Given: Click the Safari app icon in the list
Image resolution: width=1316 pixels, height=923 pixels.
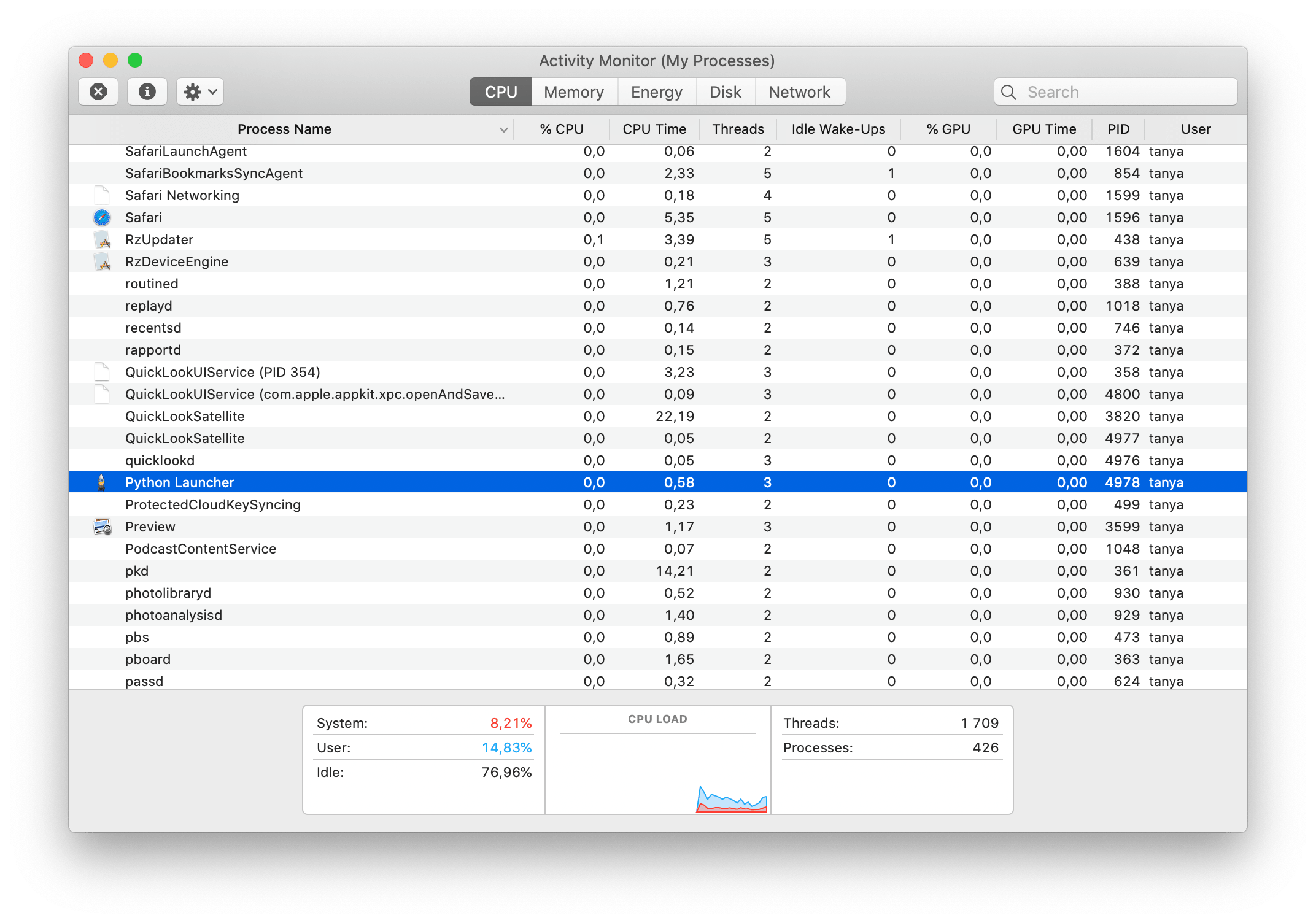Looking at the screenshot, I should click(x=102, y=217).
